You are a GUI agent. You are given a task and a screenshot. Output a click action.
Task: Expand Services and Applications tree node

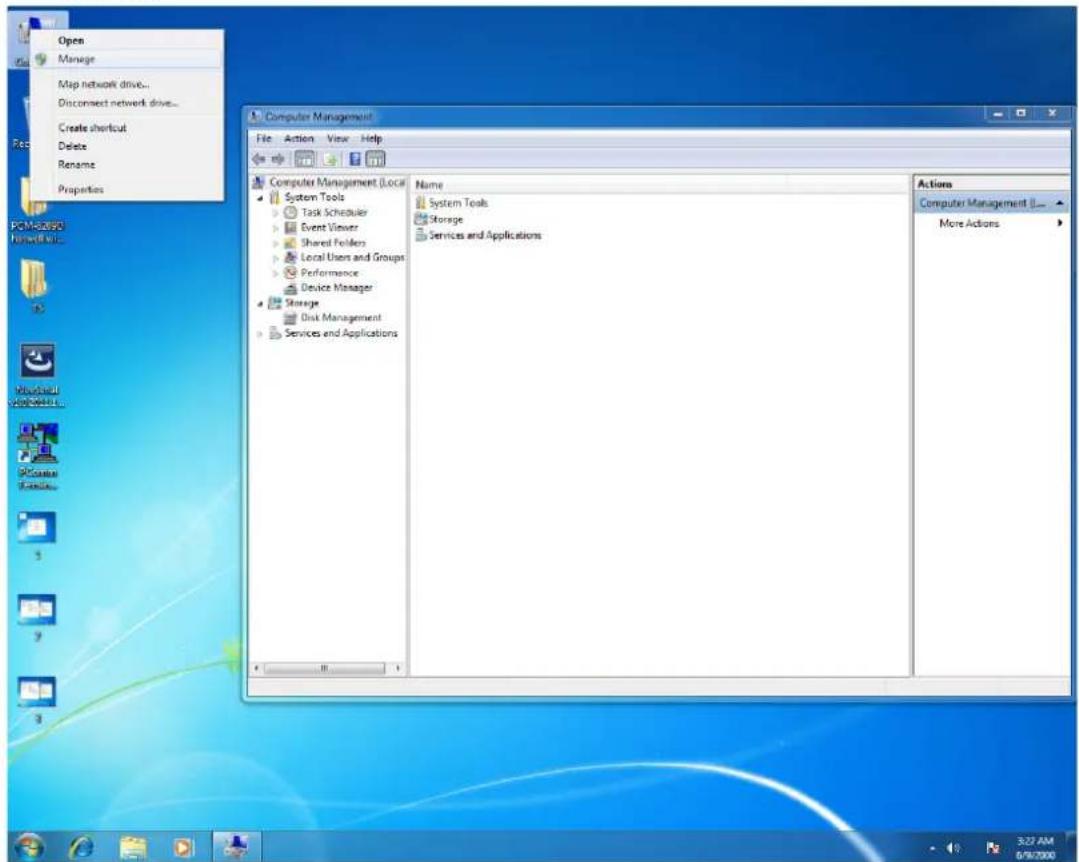[260, 334]
